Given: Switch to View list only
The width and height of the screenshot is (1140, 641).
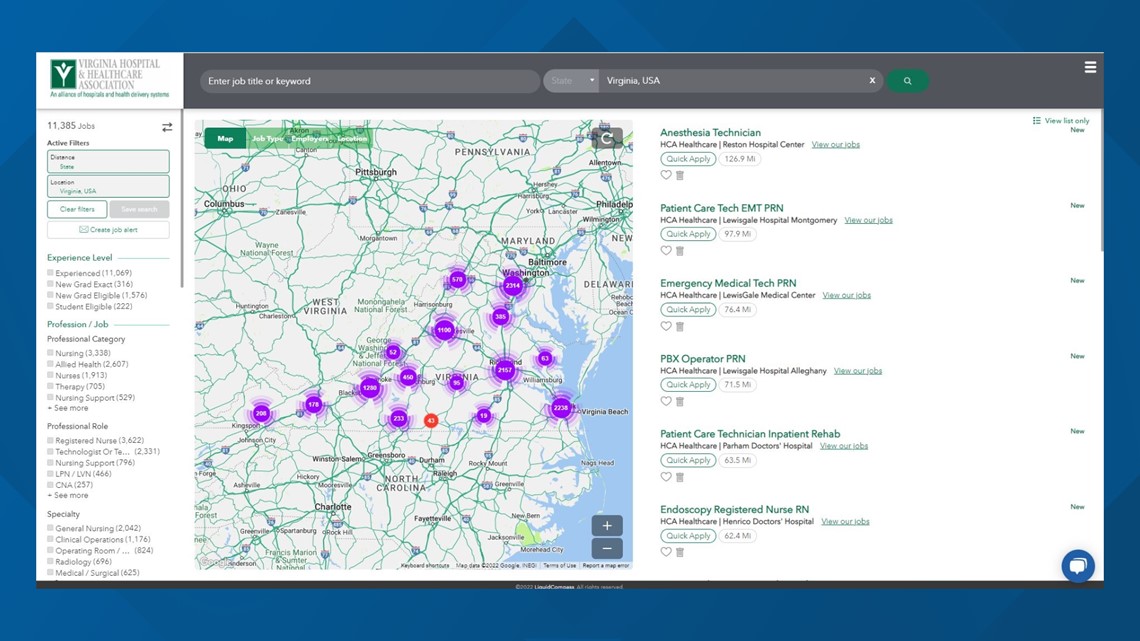Looking at the screenshot, I should 1061,121.
